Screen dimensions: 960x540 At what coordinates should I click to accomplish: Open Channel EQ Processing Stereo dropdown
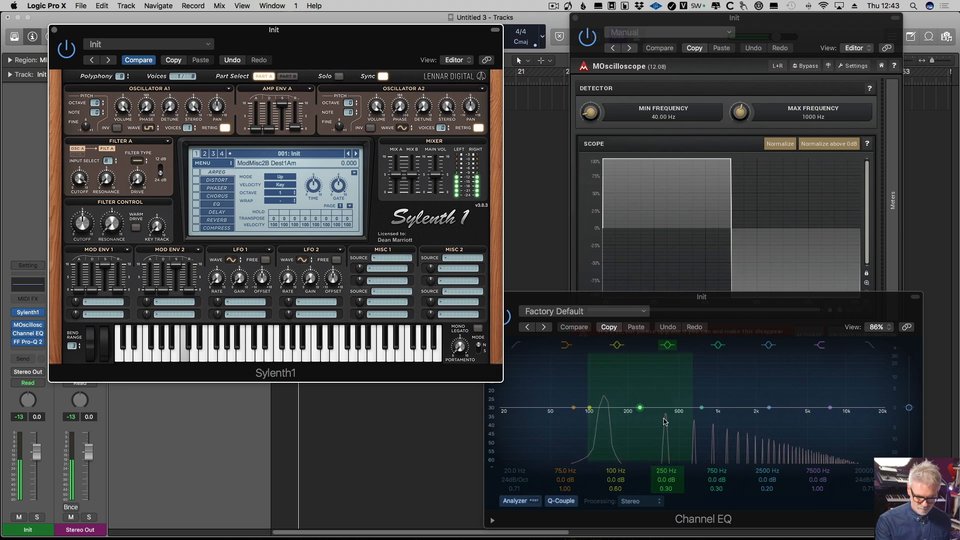click(x=640, y=501)
